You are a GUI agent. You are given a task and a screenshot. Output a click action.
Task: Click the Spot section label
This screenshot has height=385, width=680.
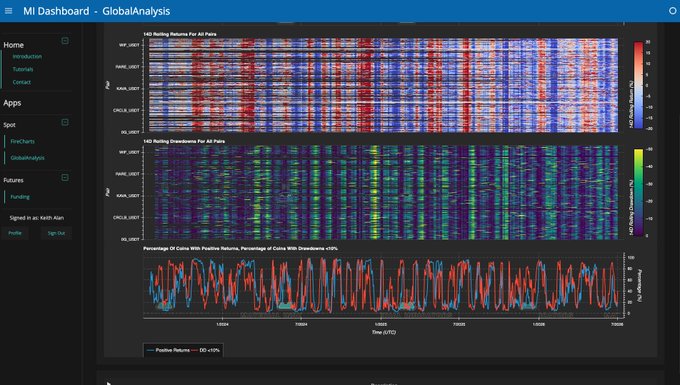click(x=9, y=125)
